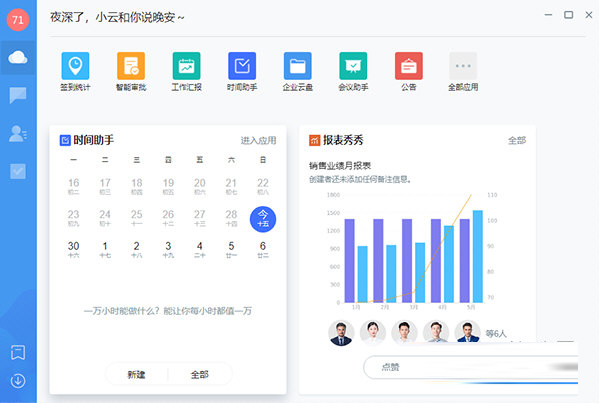
Task: Select calendar date 1 十七
Action: tap(105, 250)
